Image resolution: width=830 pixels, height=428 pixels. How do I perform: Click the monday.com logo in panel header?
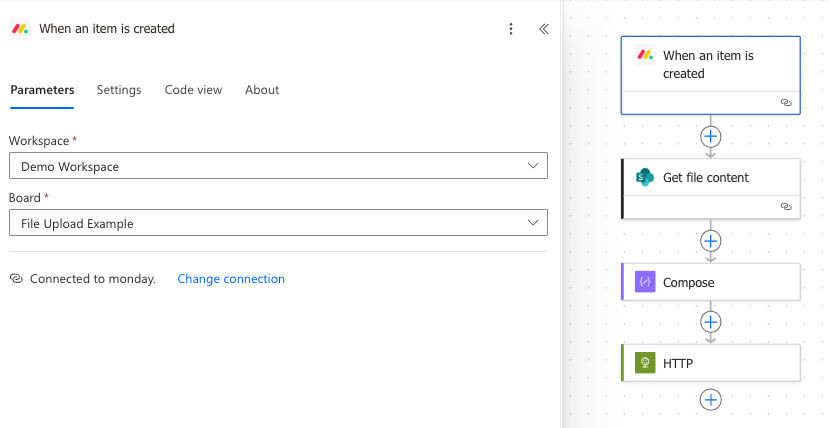coord(20,29)
